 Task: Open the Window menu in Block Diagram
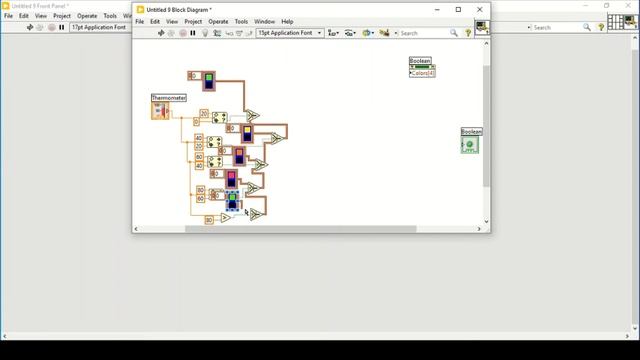264,21
